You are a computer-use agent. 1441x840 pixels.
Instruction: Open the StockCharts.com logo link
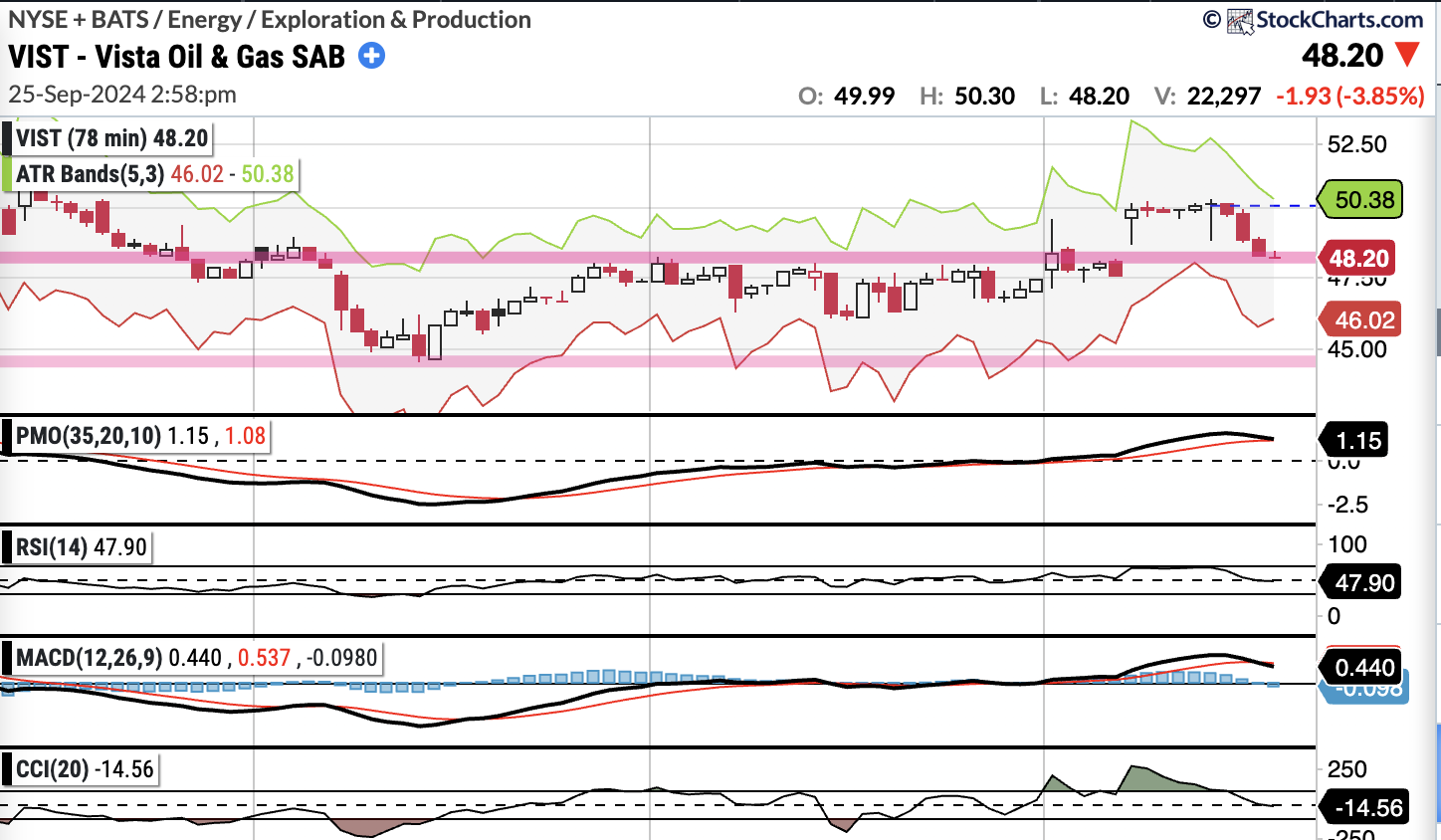1325,20
